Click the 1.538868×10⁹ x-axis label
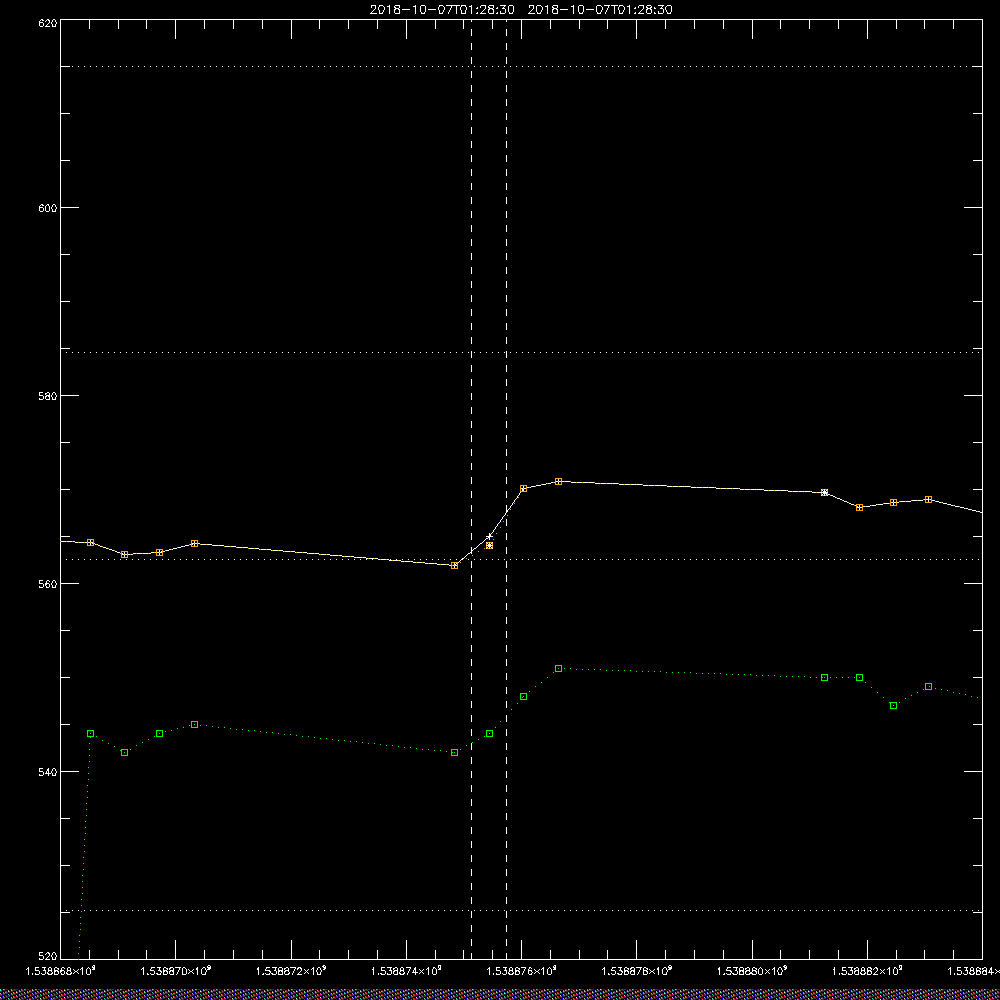This screenshot has width=1000, height=1000. (60, 971)
